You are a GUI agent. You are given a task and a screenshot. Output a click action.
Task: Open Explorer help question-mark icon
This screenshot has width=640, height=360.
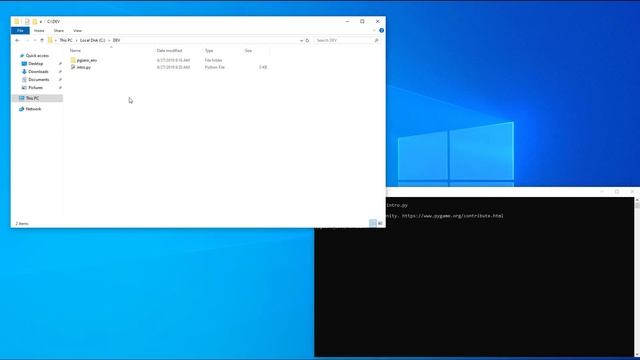coord(381,31)
